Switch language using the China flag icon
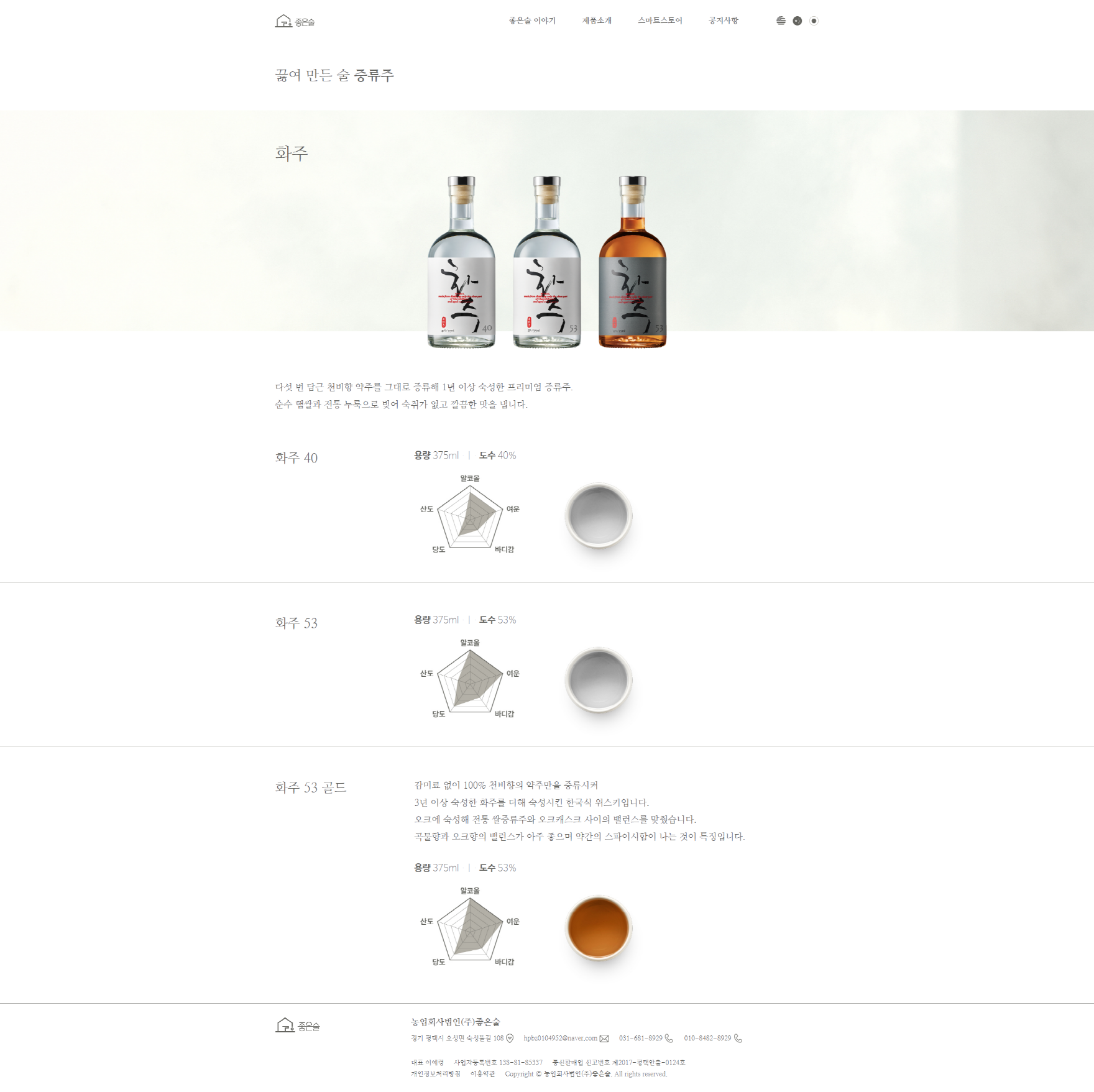Image resolution: width=1094 pixels, height=1092 pixels. [798, 21]
